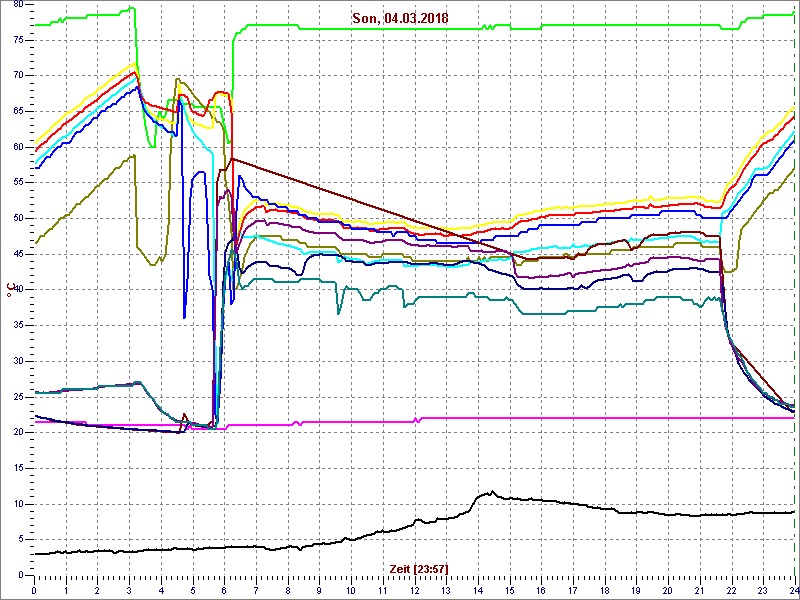Select hour 18 on the time axis

604,590
